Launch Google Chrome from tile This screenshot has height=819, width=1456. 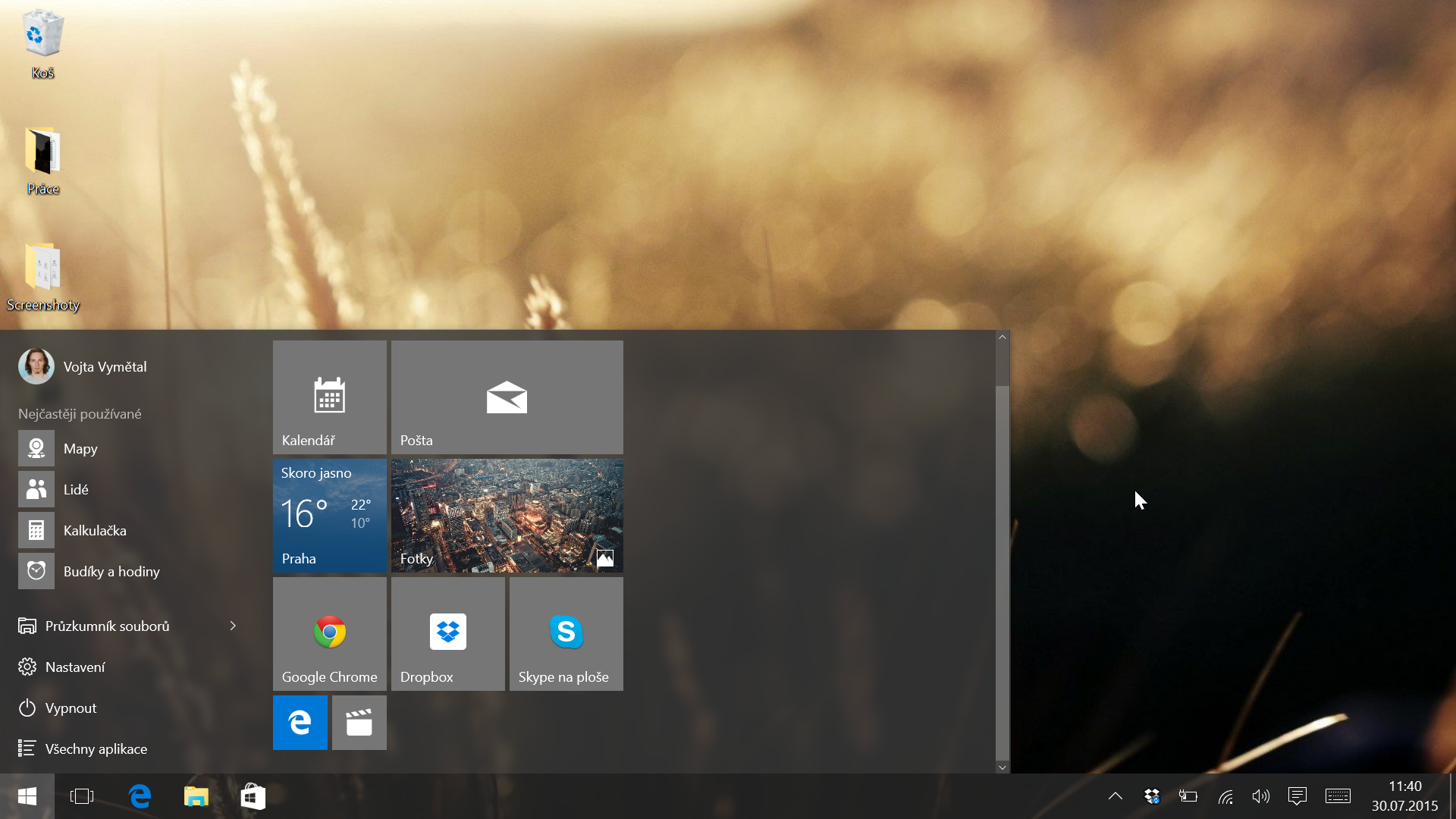tap(329, 633)
